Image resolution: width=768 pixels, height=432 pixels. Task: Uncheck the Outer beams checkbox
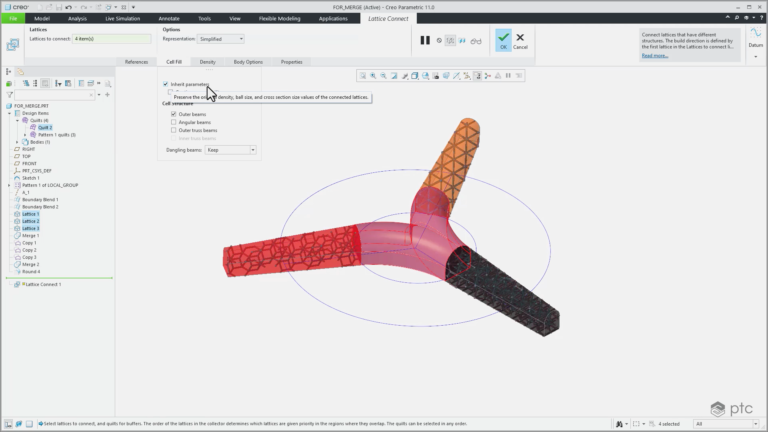coord(173,114)
